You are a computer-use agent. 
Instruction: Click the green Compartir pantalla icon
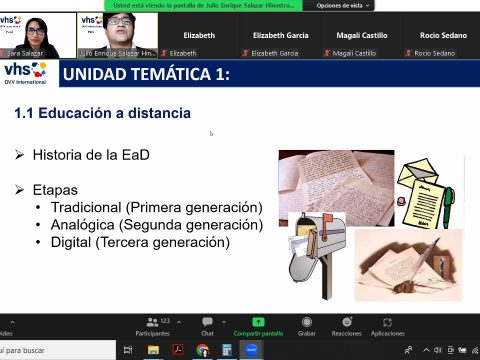click(x=258, y=322)
